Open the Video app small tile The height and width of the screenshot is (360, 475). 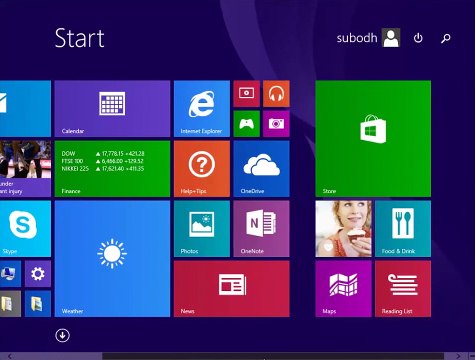click(247, 93)
